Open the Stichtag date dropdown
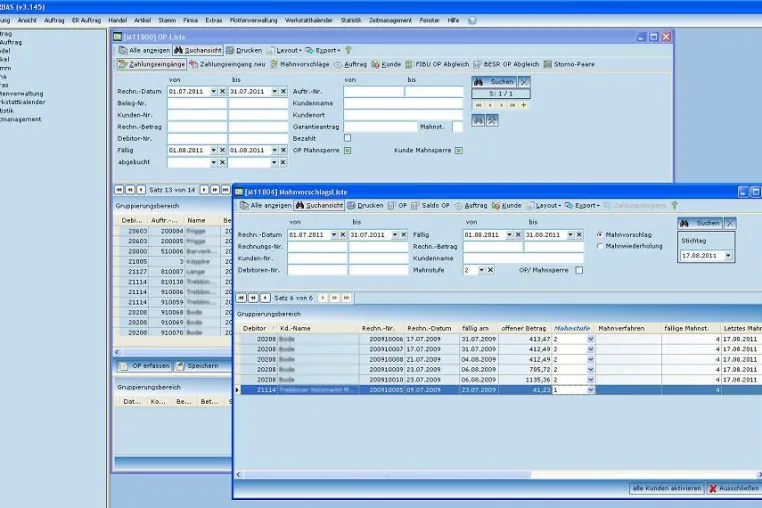Image resolution: width=762 pixels, height=508 pixels. pos(728,256)
